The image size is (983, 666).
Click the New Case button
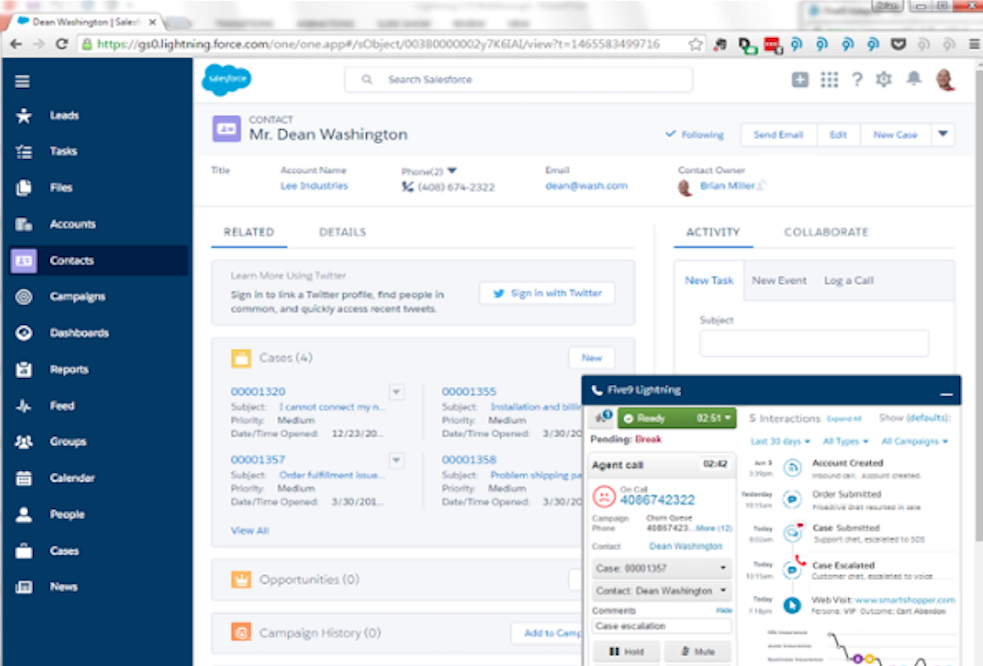[x=895, y=134]
